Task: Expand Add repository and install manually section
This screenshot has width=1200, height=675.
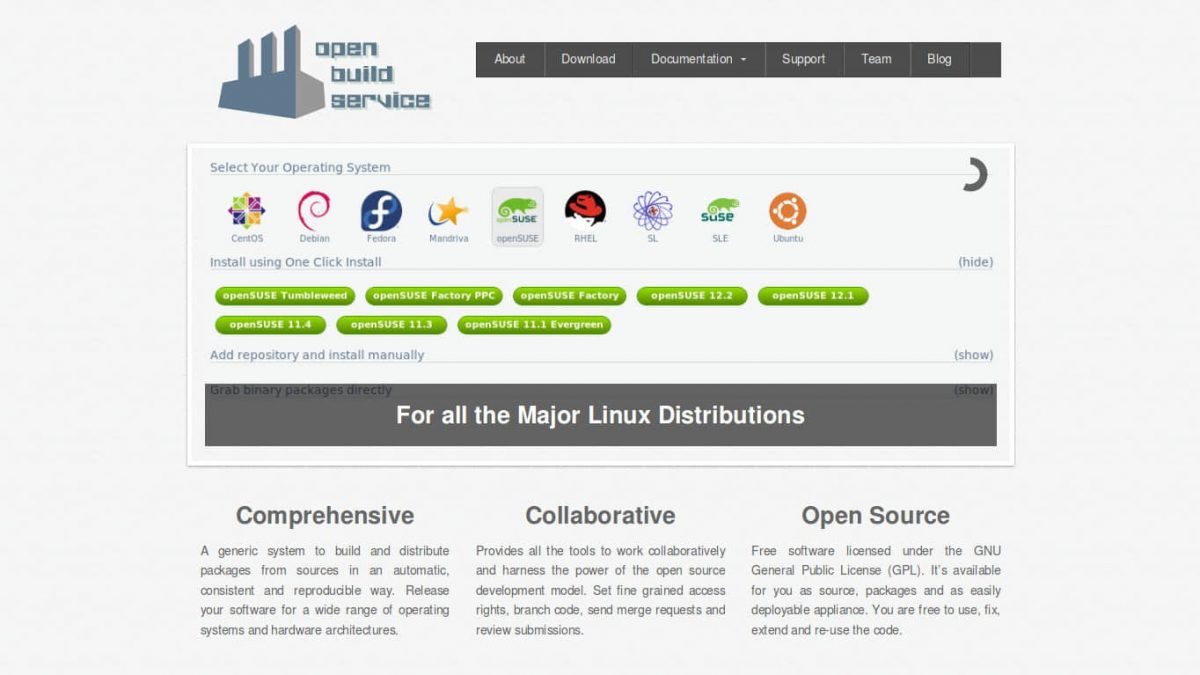Action: click(973, 355)
